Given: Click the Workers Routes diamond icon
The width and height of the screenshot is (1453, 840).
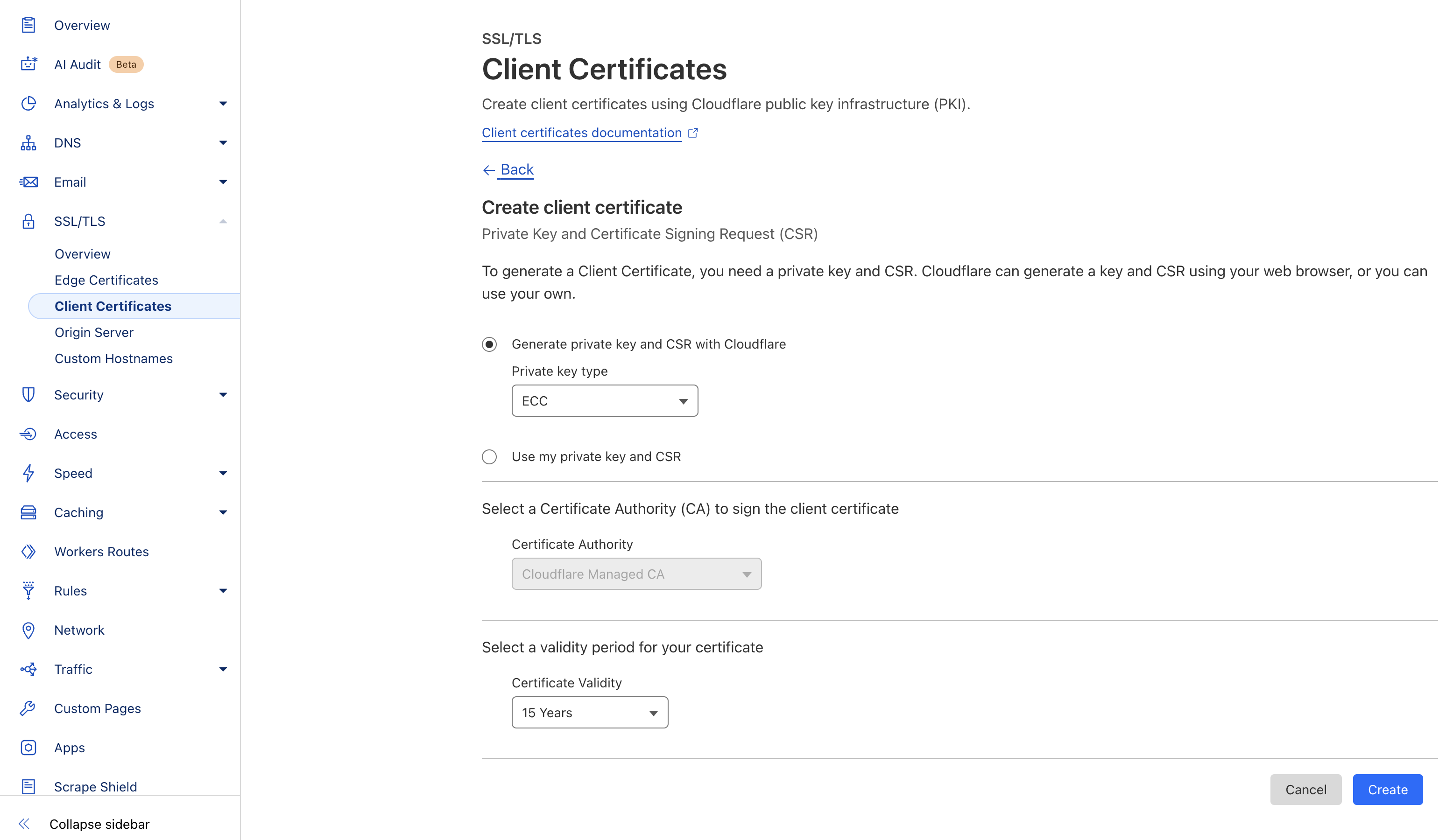Looking at the screenshot, I should (28, 551).
